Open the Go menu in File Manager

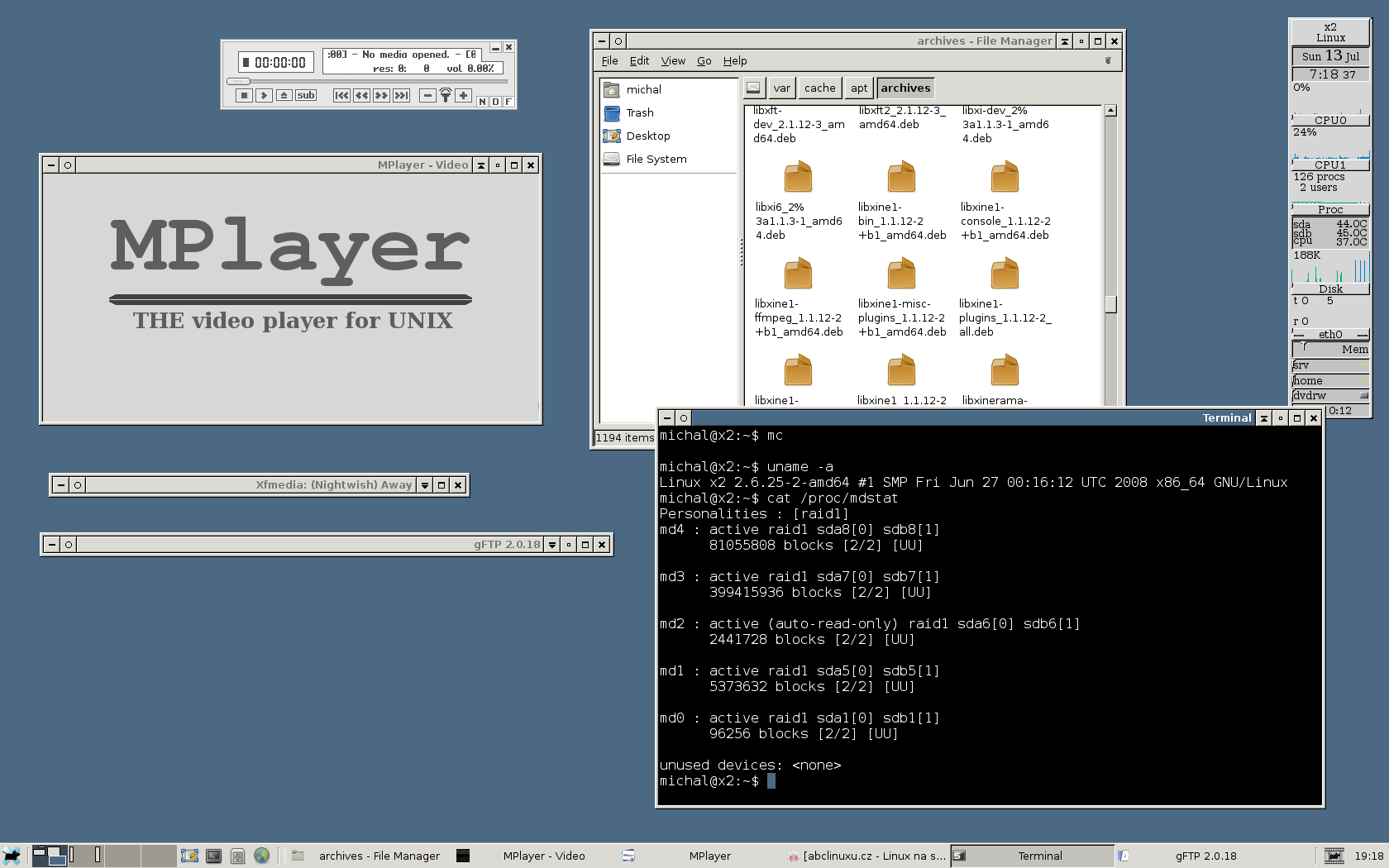pyautogui.click(x=704, y=61)
